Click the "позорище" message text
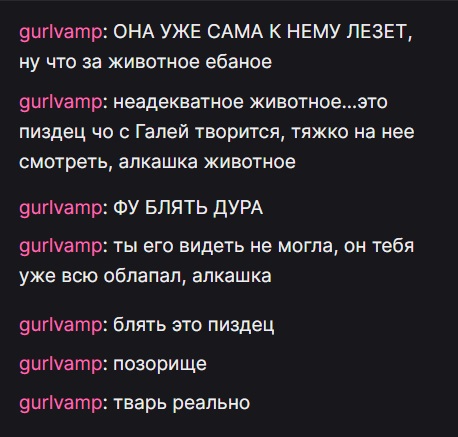This screenshot has width=458, height=437. tap(160, 364)
